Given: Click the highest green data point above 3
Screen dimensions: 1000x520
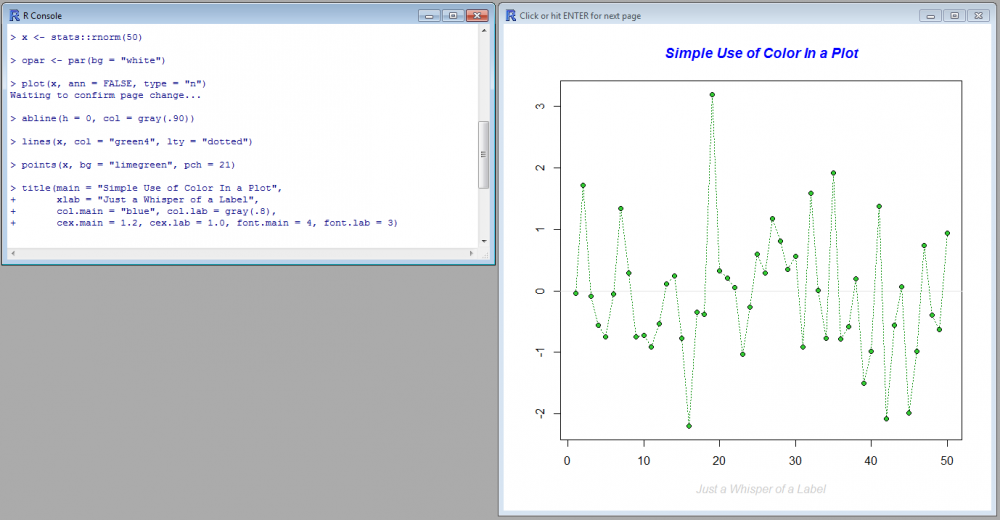Looking at the screenshot, I should pyautogui.click(x=712, y=95).
